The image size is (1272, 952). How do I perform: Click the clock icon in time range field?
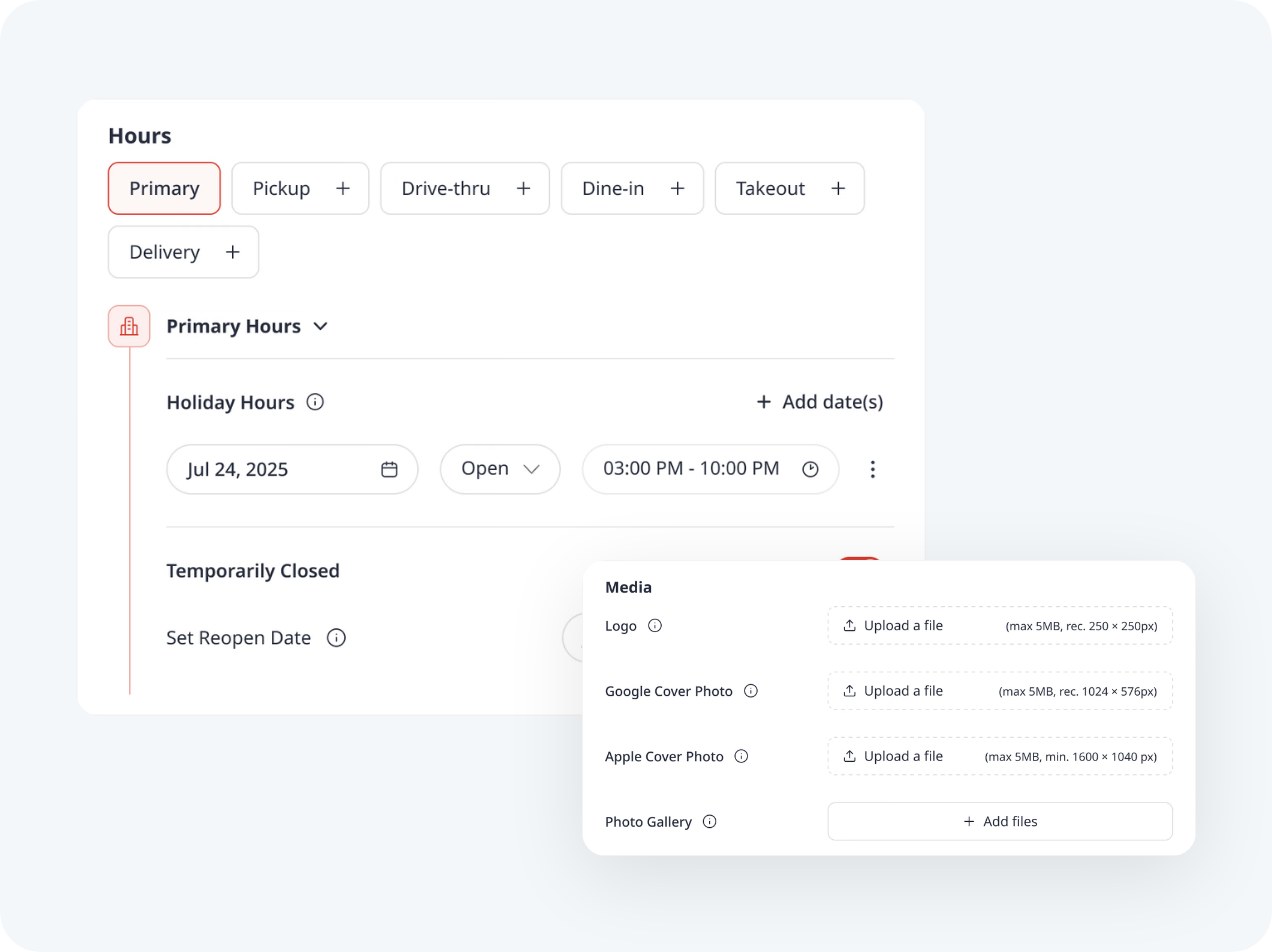pyautogui.click(x=810, y=469)
